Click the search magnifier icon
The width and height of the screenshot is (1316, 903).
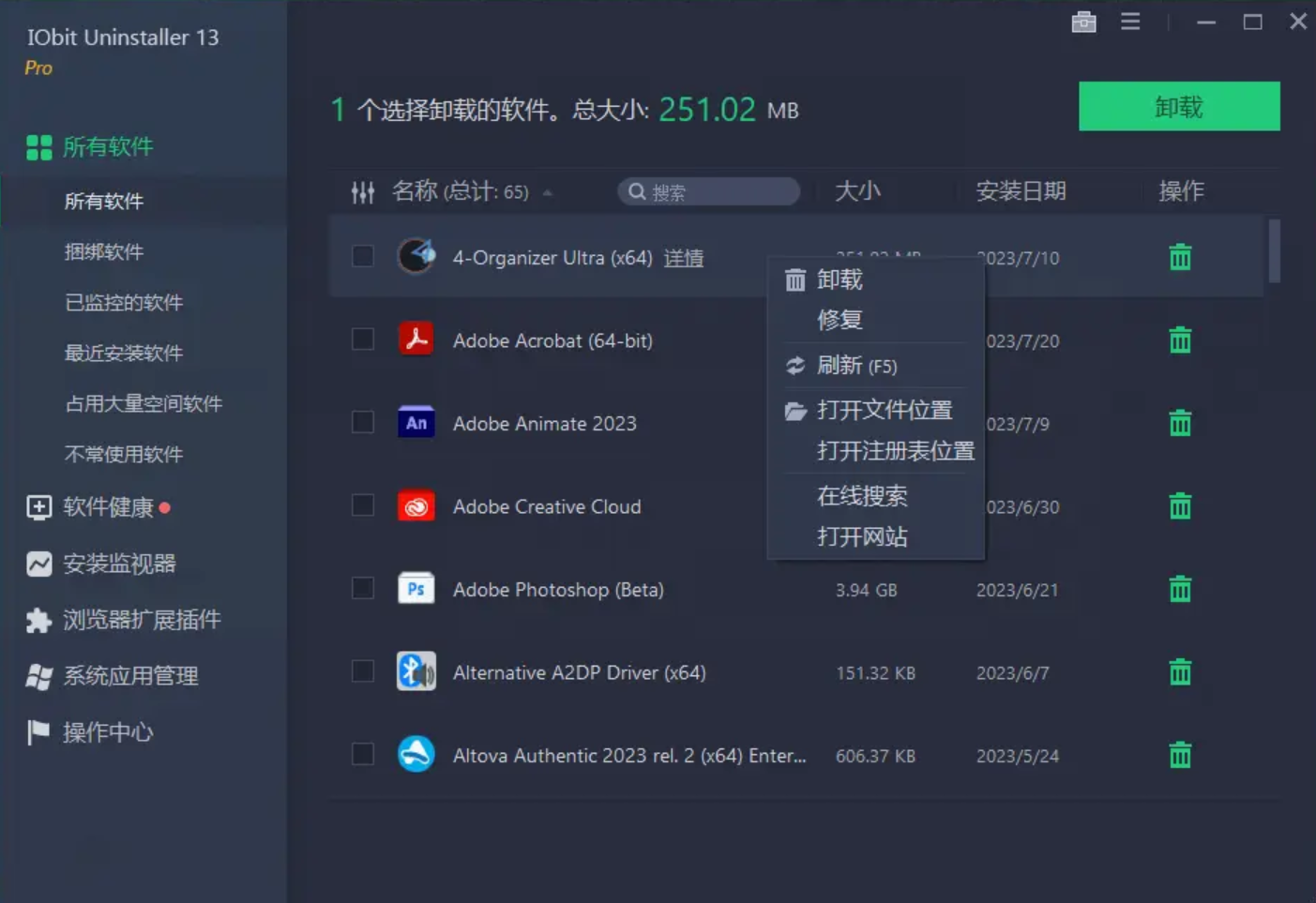click(x=637, y=192)
